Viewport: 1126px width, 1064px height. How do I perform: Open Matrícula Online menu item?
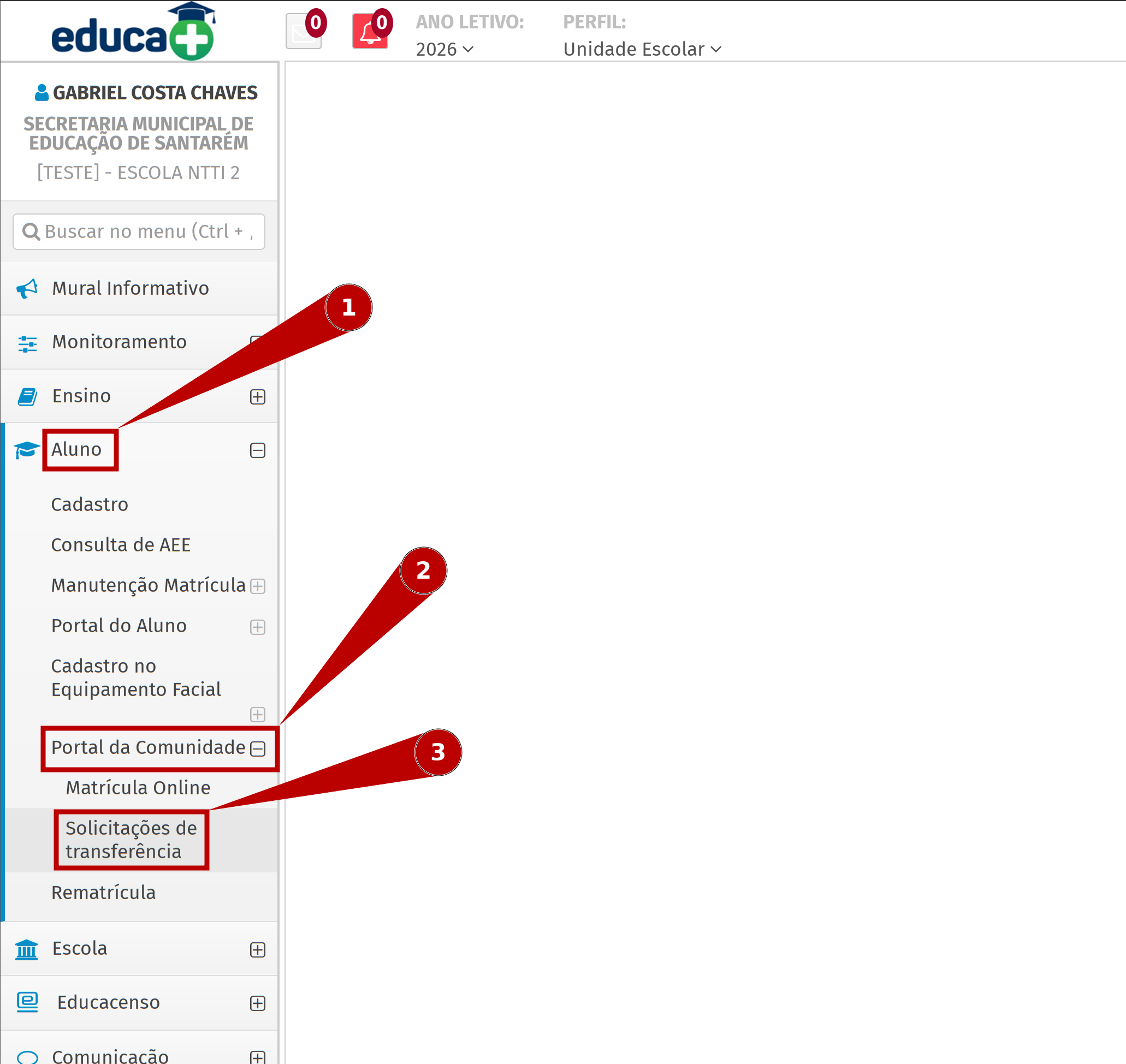(x=138, y=788)
